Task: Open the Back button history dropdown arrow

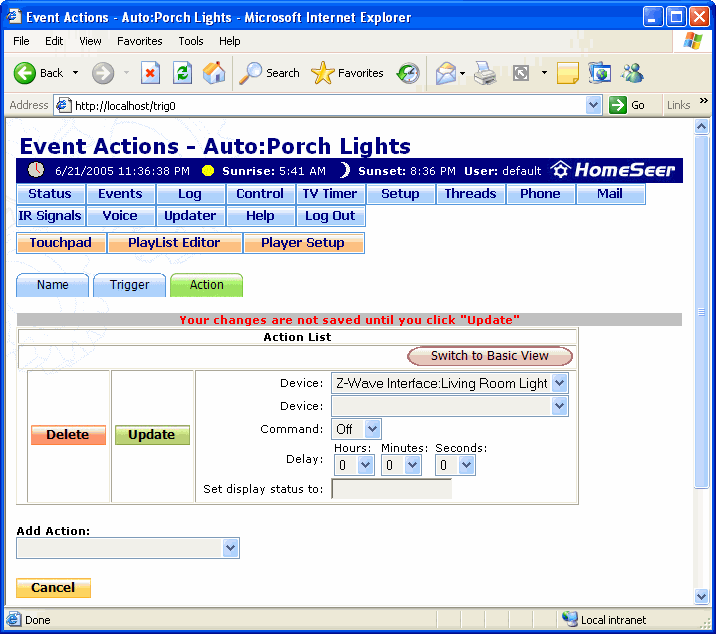Action: [75, 73]
